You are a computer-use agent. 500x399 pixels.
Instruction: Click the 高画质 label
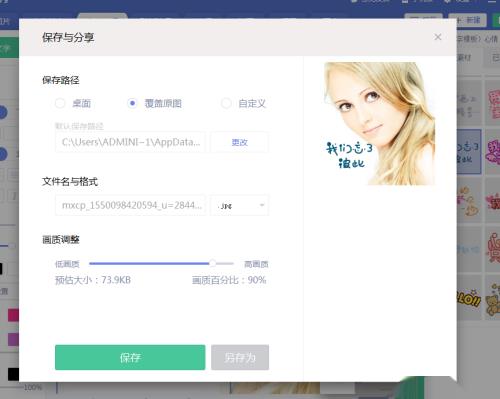256,264
